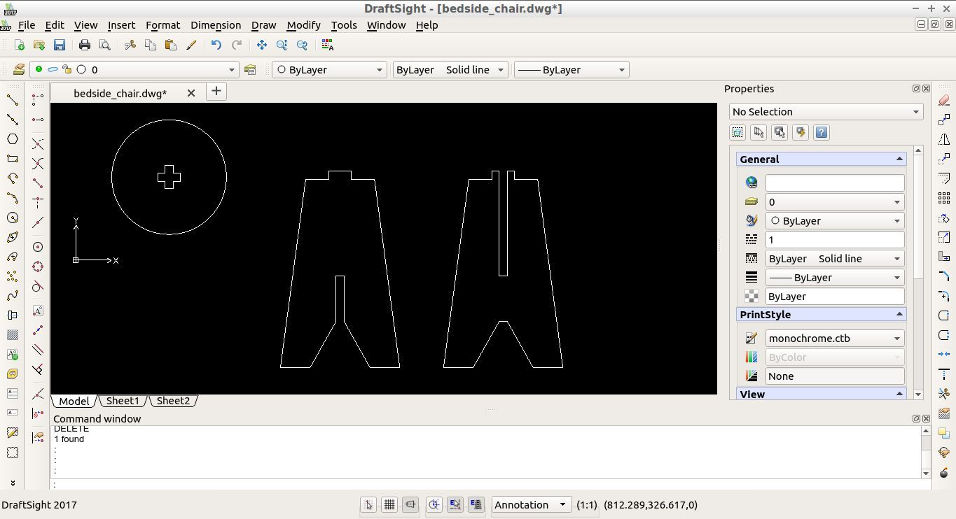Select the Mirror tool icon
956x519 pixels.
coord(944,139)
